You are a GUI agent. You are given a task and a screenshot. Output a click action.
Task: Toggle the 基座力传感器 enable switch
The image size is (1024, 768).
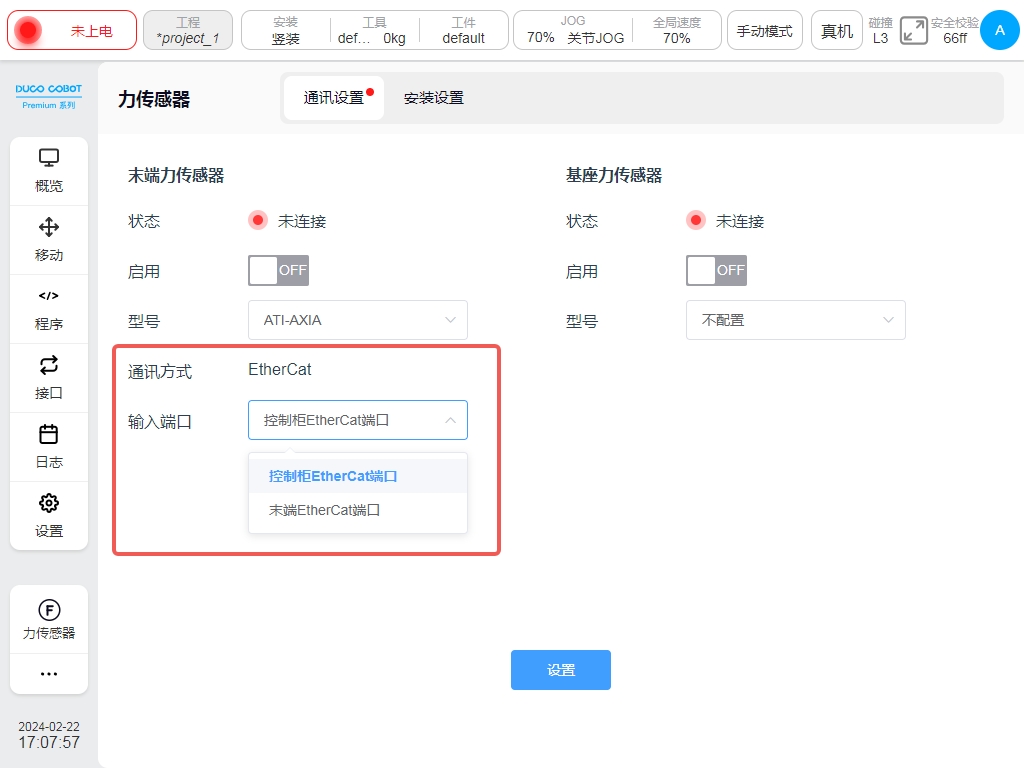pyautogui.click(x=716, y=270)
